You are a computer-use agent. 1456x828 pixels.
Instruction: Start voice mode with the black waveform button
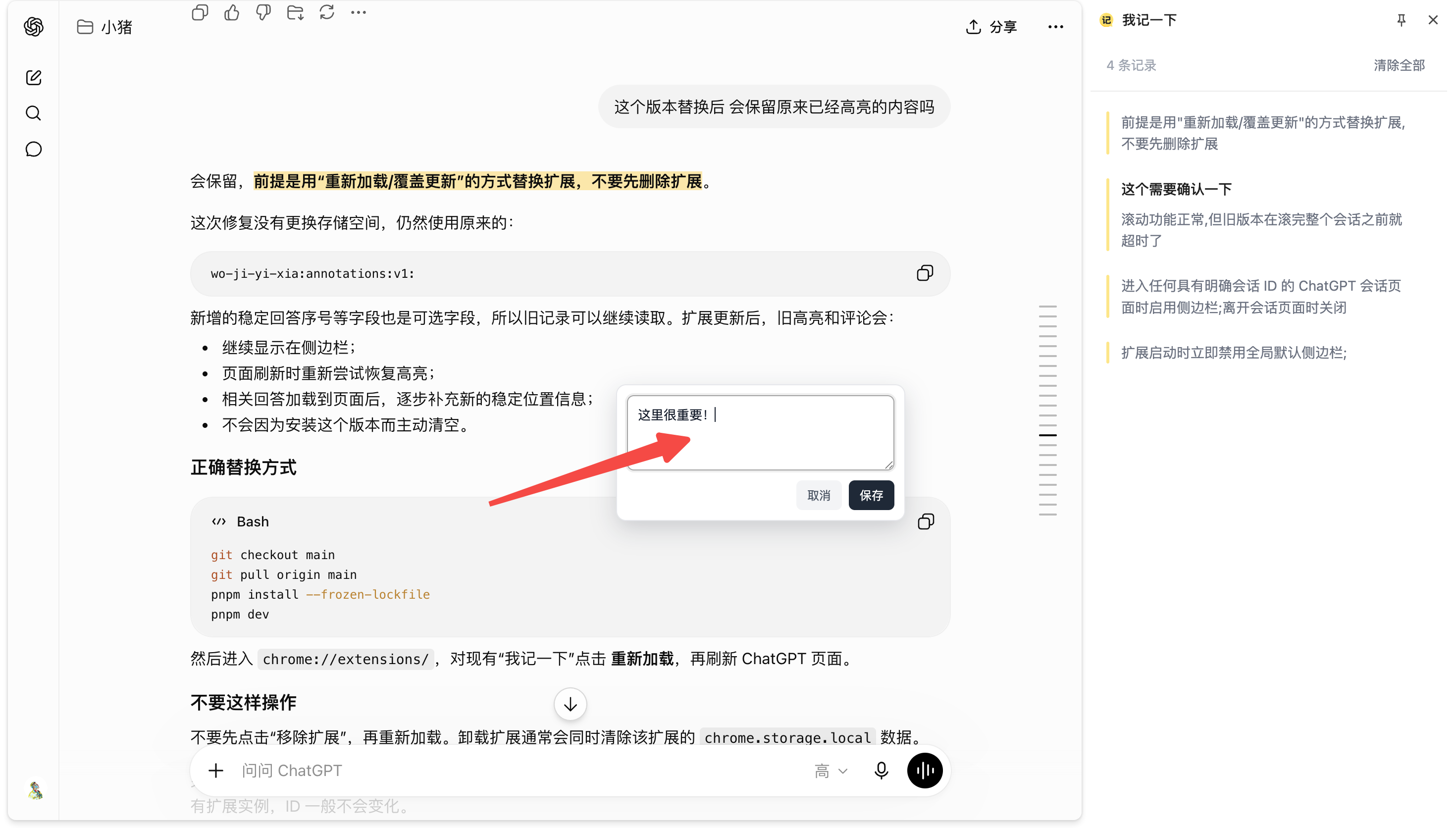(x=925, y=771)
